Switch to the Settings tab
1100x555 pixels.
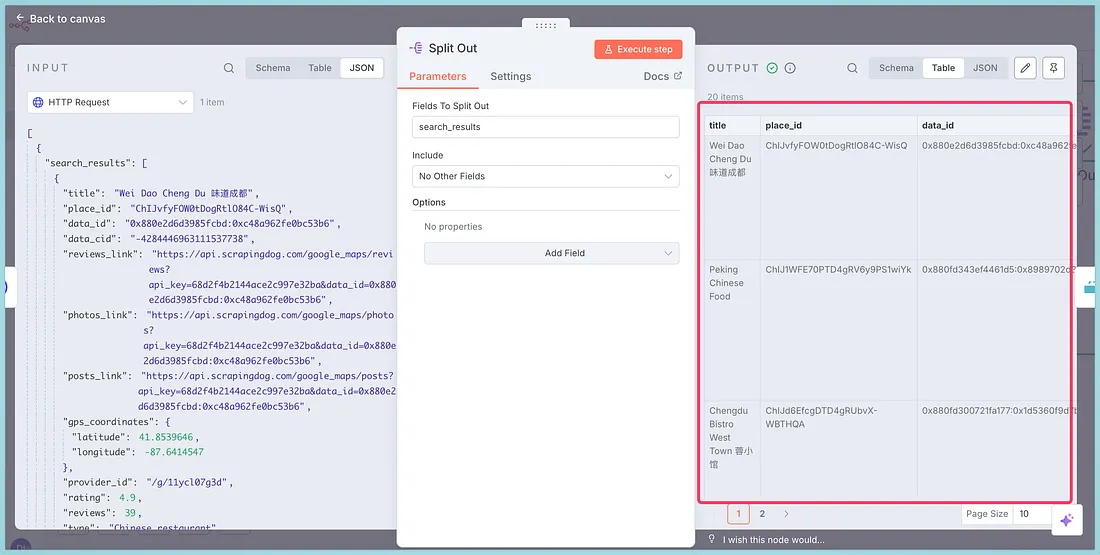510,76
